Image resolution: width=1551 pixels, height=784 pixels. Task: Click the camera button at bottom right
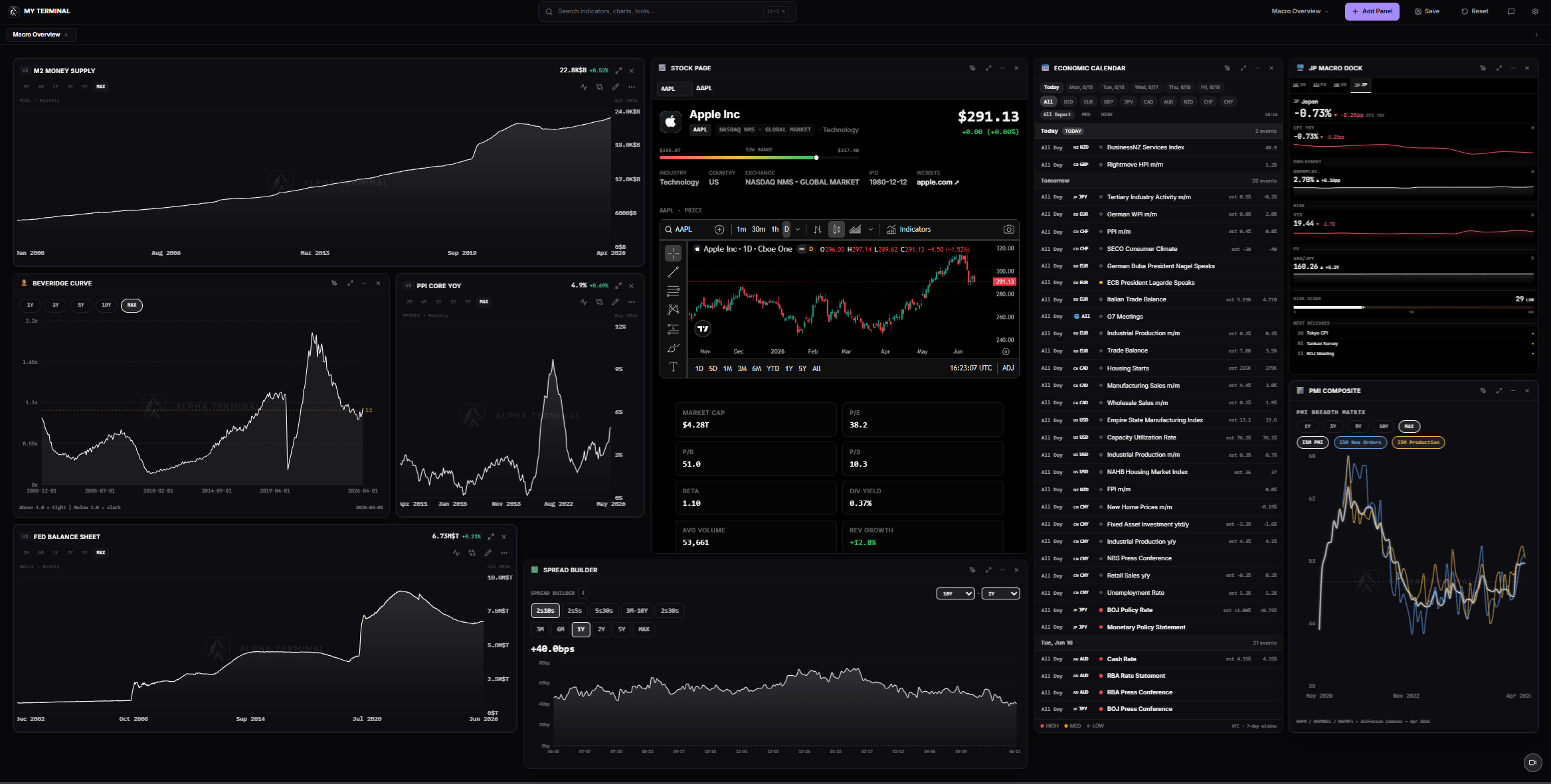[1532, 762]
